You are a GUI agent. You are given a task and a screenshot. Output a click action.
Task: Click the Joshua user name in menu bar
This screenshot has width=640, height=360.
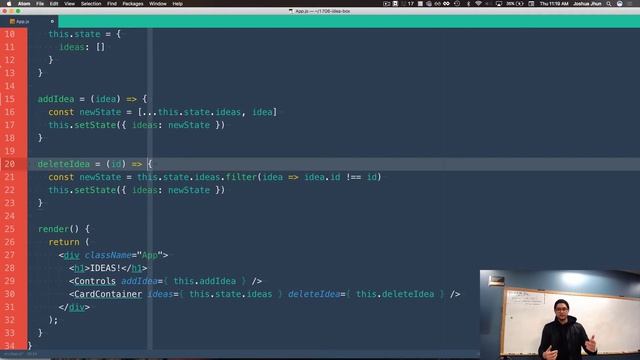(587, 4)
